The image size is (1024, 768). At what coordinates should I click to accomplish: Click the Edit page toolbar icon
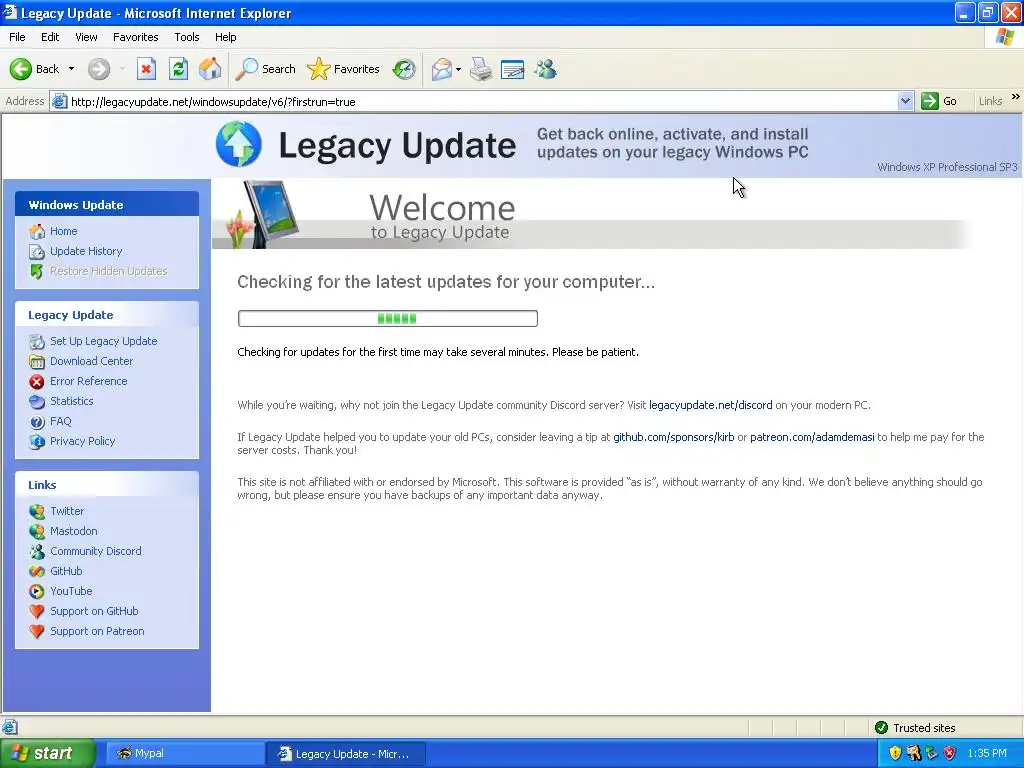(x=513, y=69)
